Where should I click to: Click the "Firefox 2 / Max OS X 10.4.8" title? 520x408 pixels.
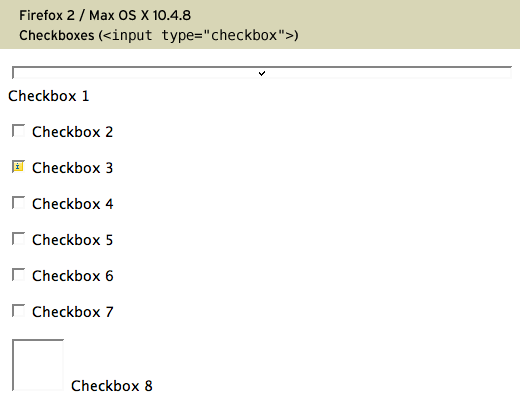tap(105, 15)
